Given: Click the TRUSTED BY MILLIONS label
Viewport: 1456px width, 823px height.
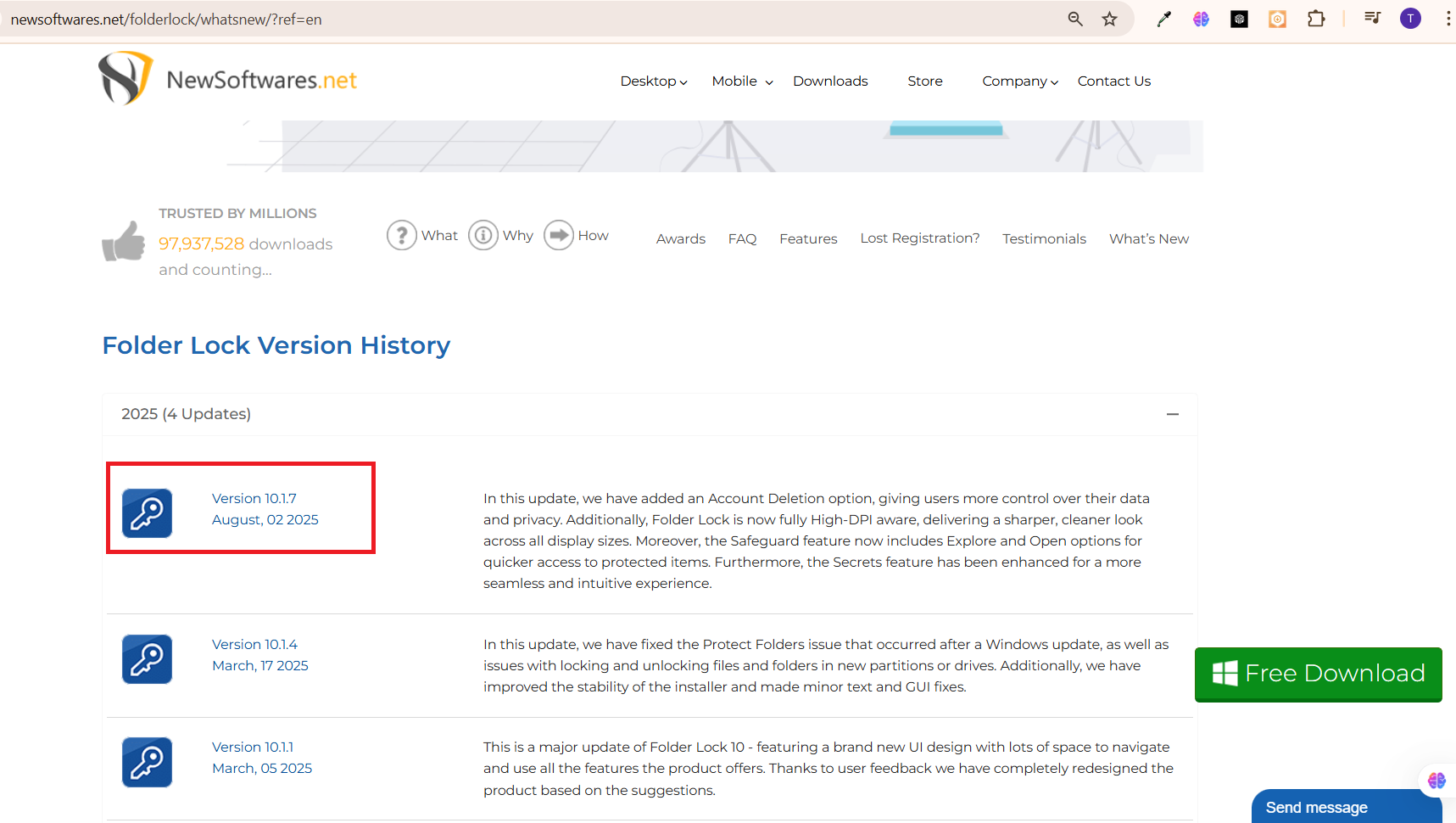Looking at the screenshot, I should click(237, 214).
